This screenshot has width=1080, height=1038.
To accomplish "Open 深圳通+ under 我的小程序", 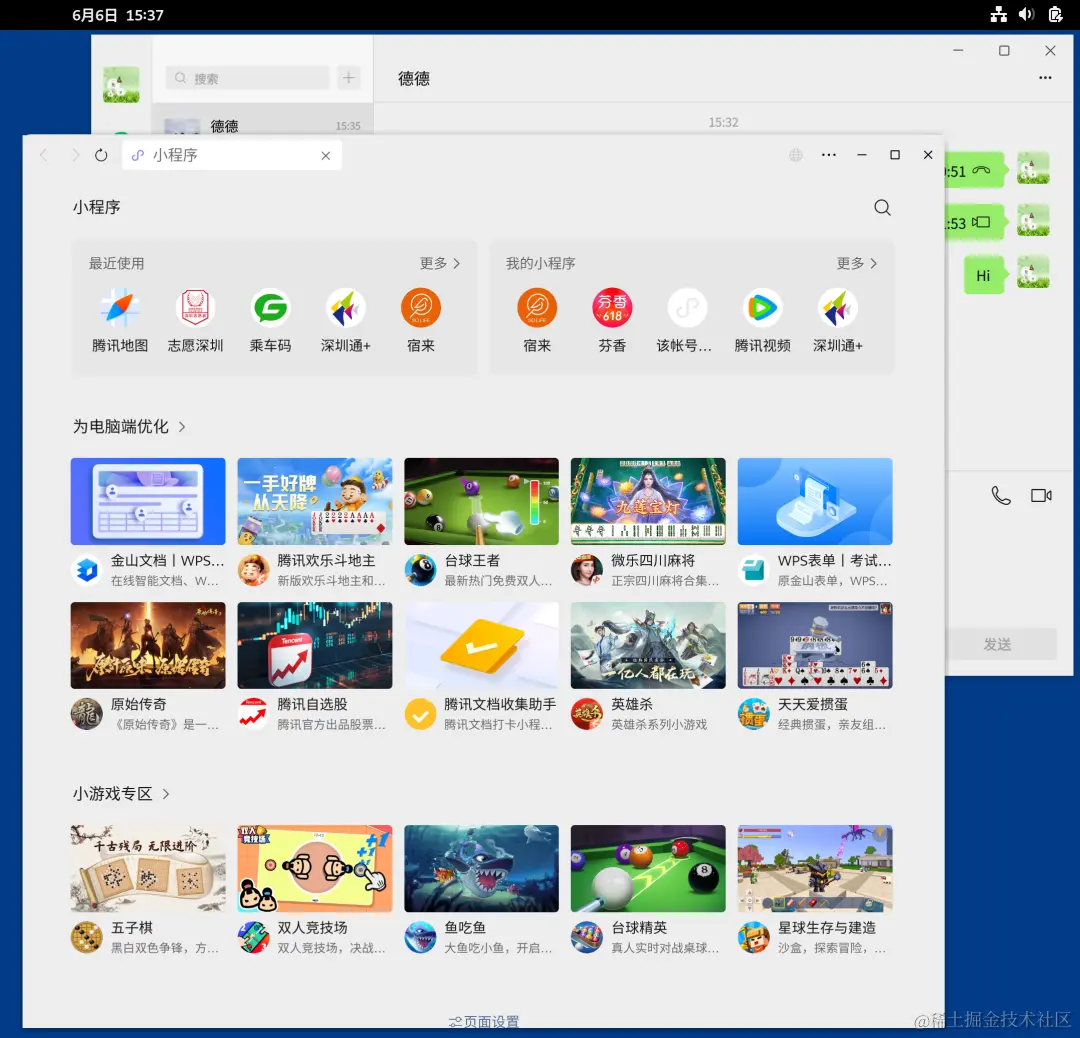I will [x=838, y=307].
